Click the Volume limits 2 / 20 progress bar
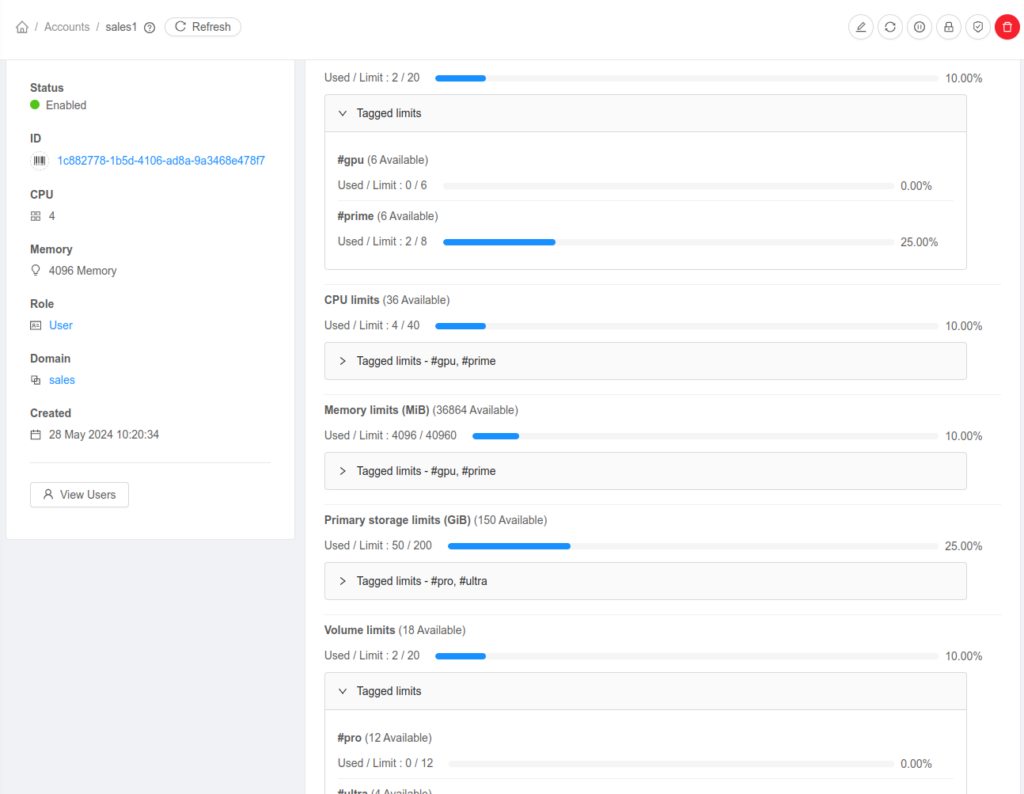Screen dimensions: 1024x794 [x=686, y=656]
